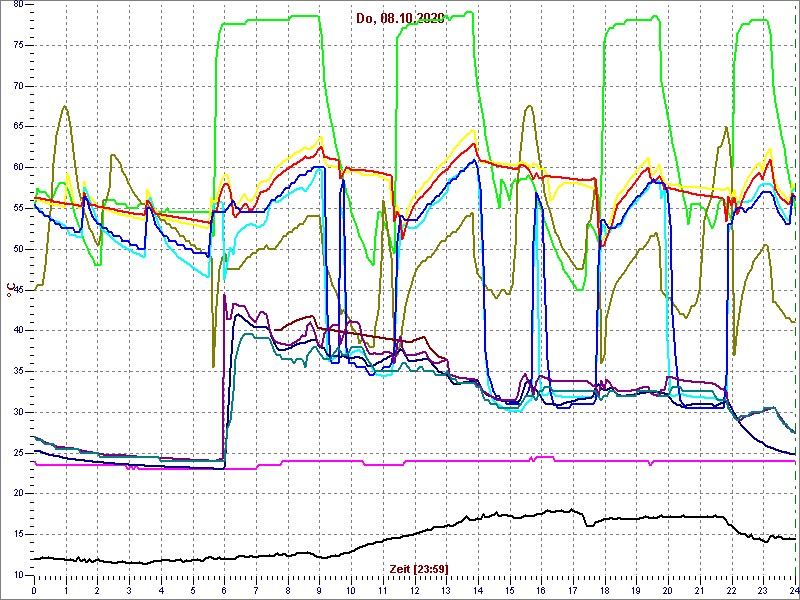The image size is (800, 600).
Task: Click the olive curve's peak near hour 1
Action: click(66, 106)
